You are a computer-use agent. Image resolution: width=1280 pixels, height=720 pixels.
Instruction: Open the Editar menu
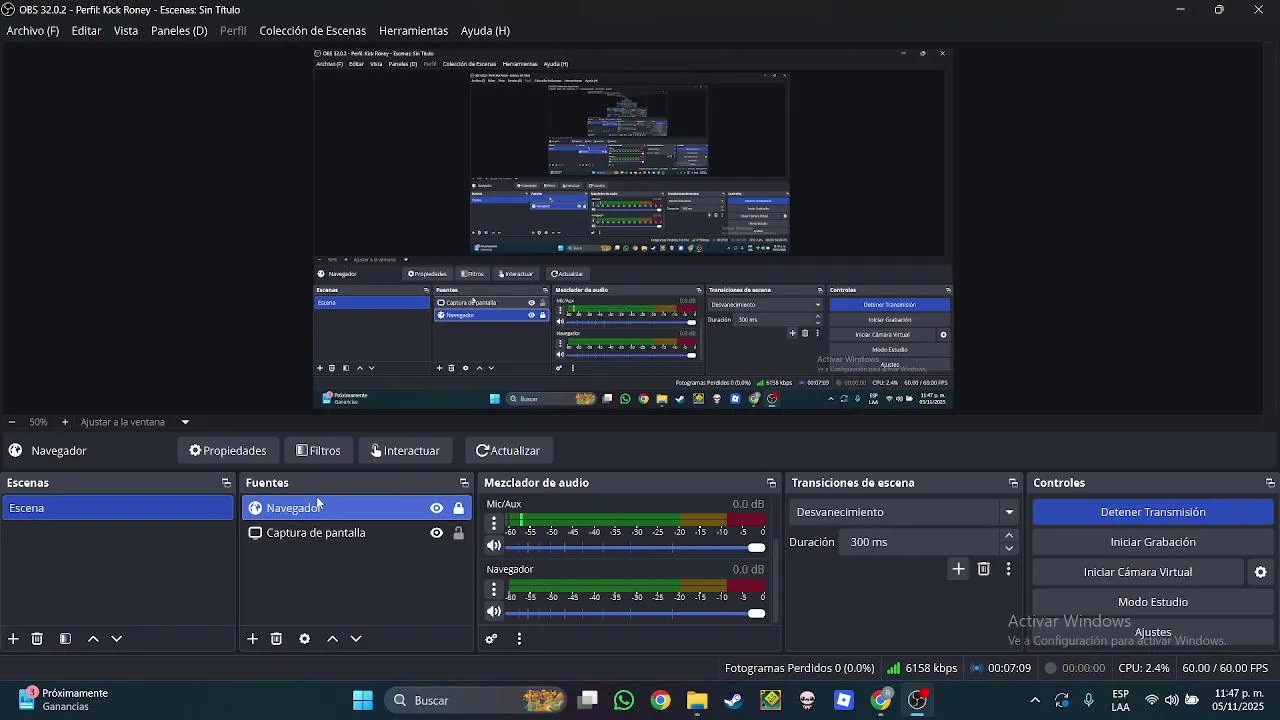[x=86, y=31]
